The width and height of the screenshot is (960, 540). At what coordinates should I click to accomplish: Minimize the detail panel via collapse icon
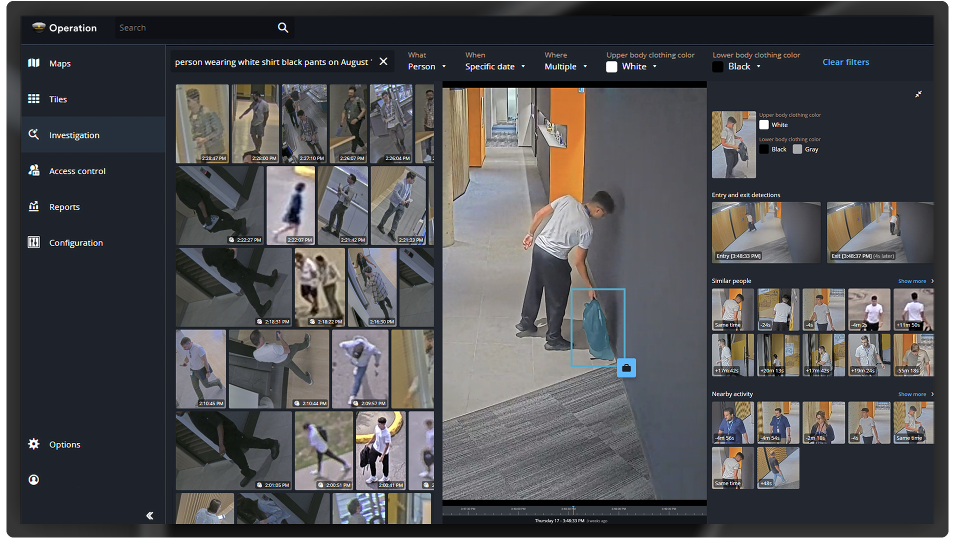[918, 94]
